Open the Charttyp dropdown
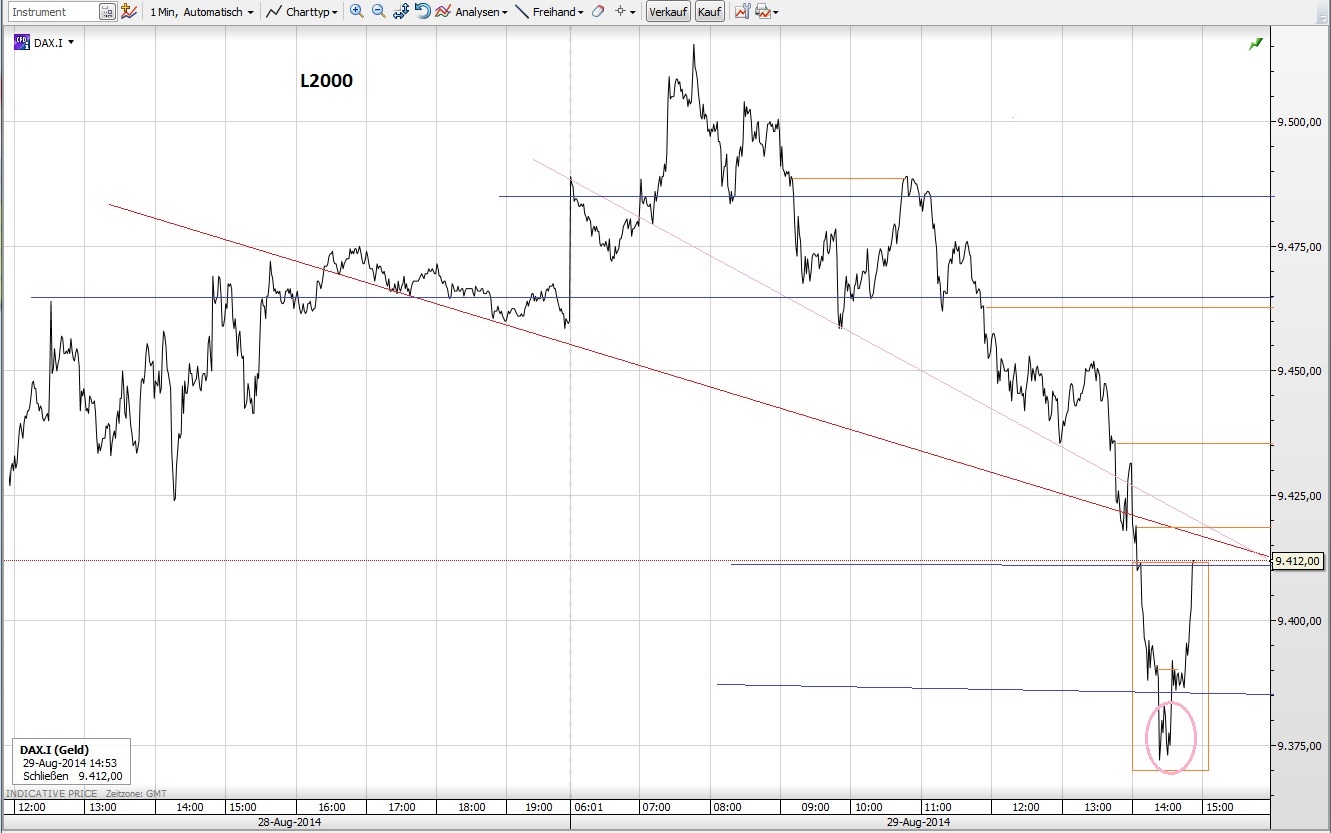1331x833 pixels. 305,11
